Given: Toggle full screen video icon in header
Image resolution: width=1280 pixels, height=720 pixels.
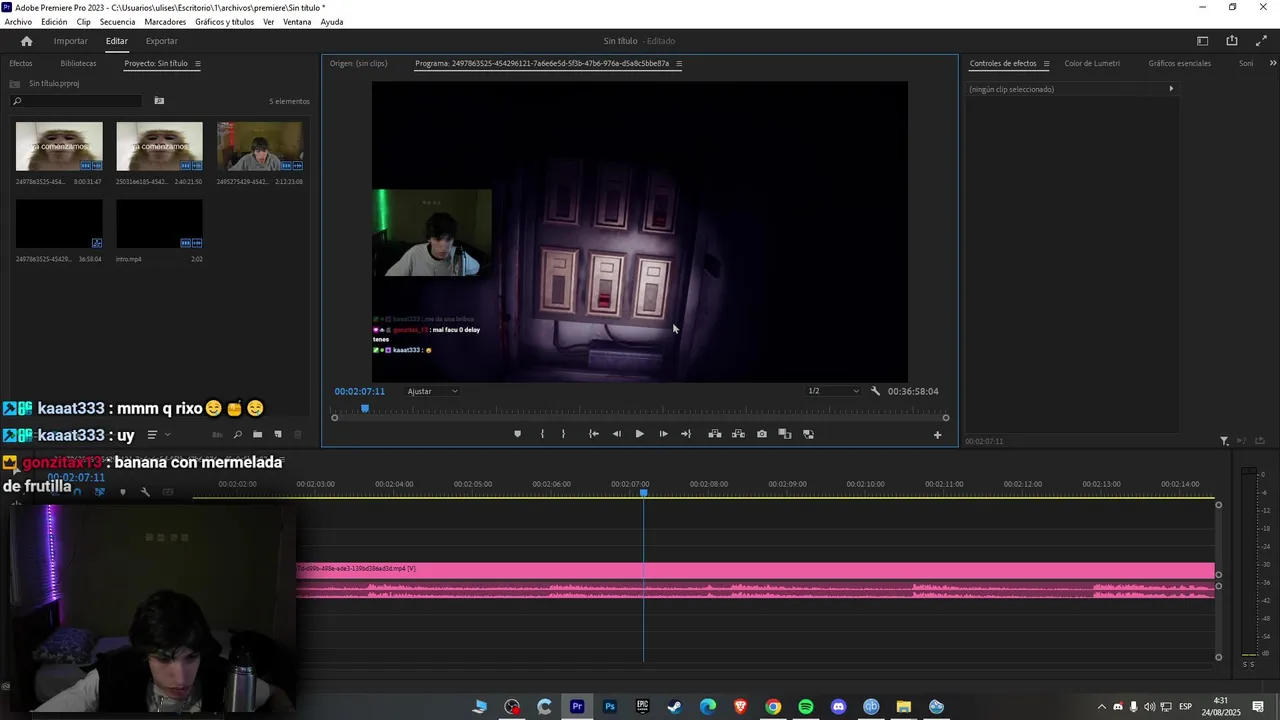Looking at the screenshot, I should point(1260,41).
